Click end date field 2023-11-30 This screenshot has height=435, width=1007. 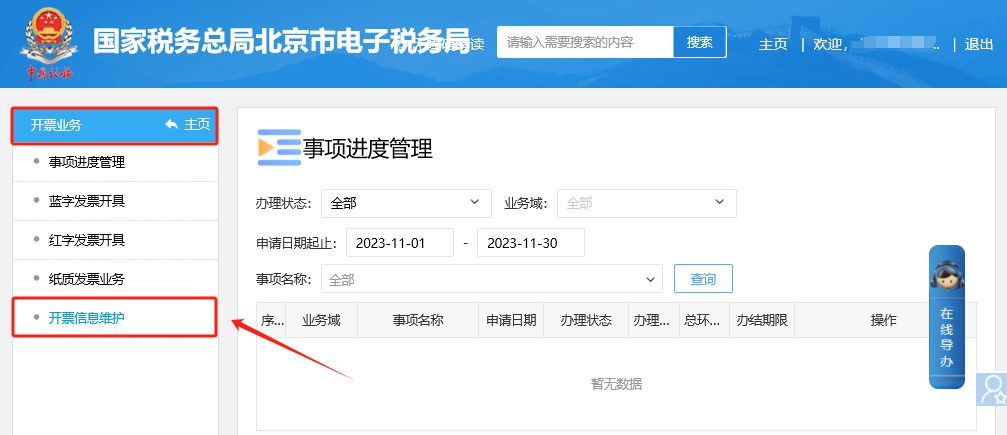coord(531,243)
